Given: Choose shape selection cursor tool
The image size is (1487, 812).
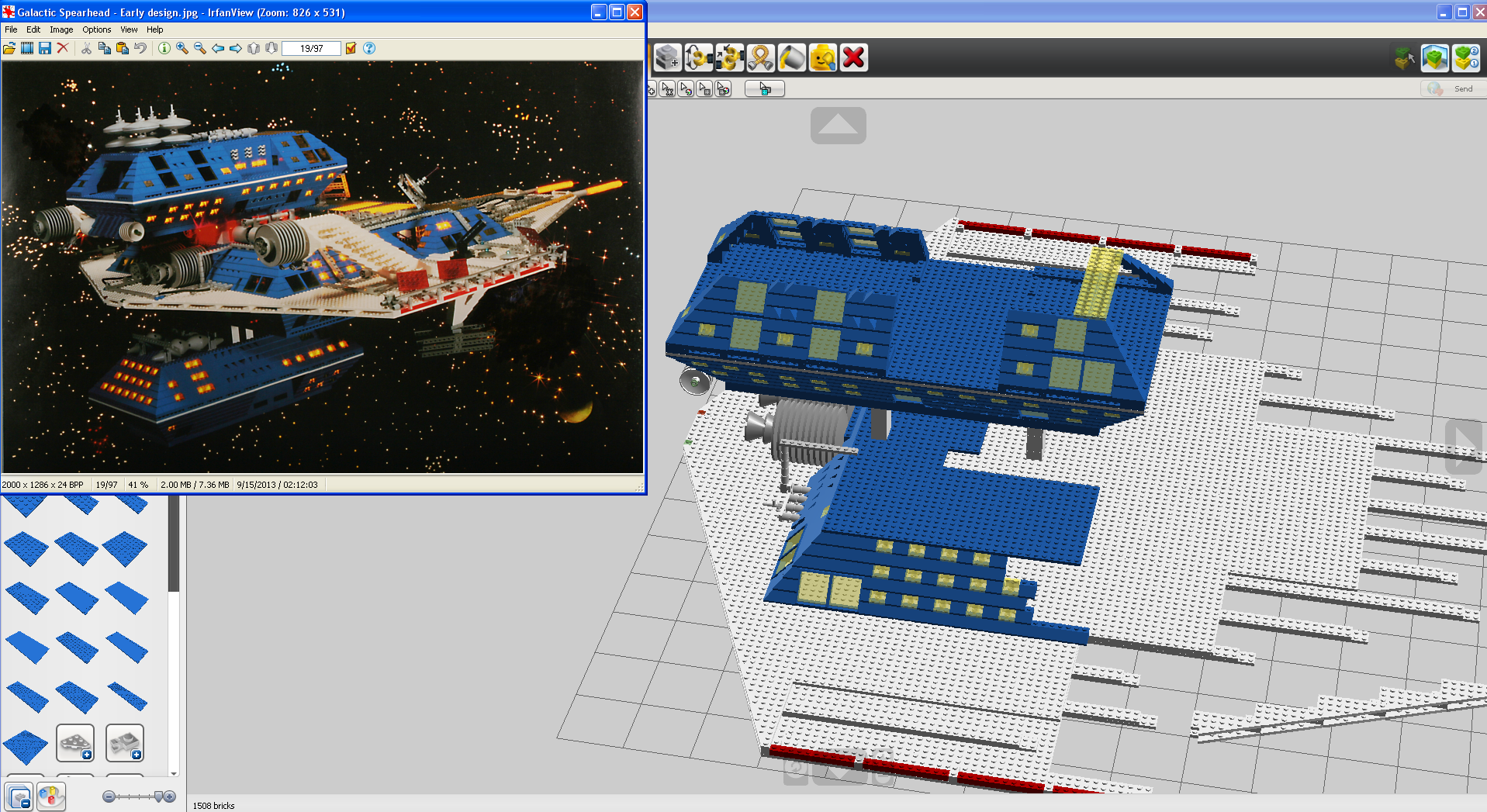Looking at the screenshot, I should tap(705, 89).
